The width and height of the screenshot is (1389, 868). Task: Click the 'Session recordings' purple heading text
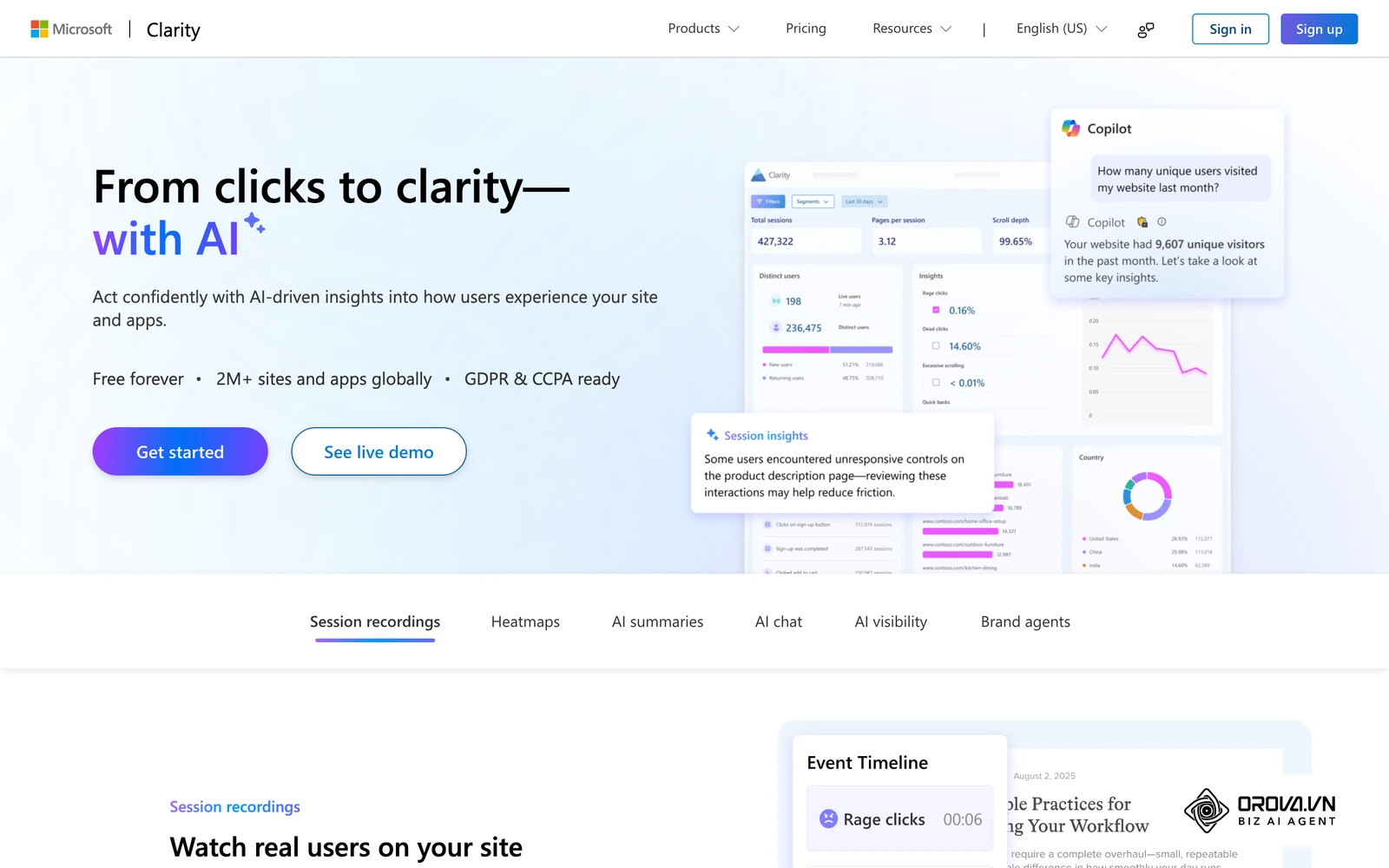234,806
